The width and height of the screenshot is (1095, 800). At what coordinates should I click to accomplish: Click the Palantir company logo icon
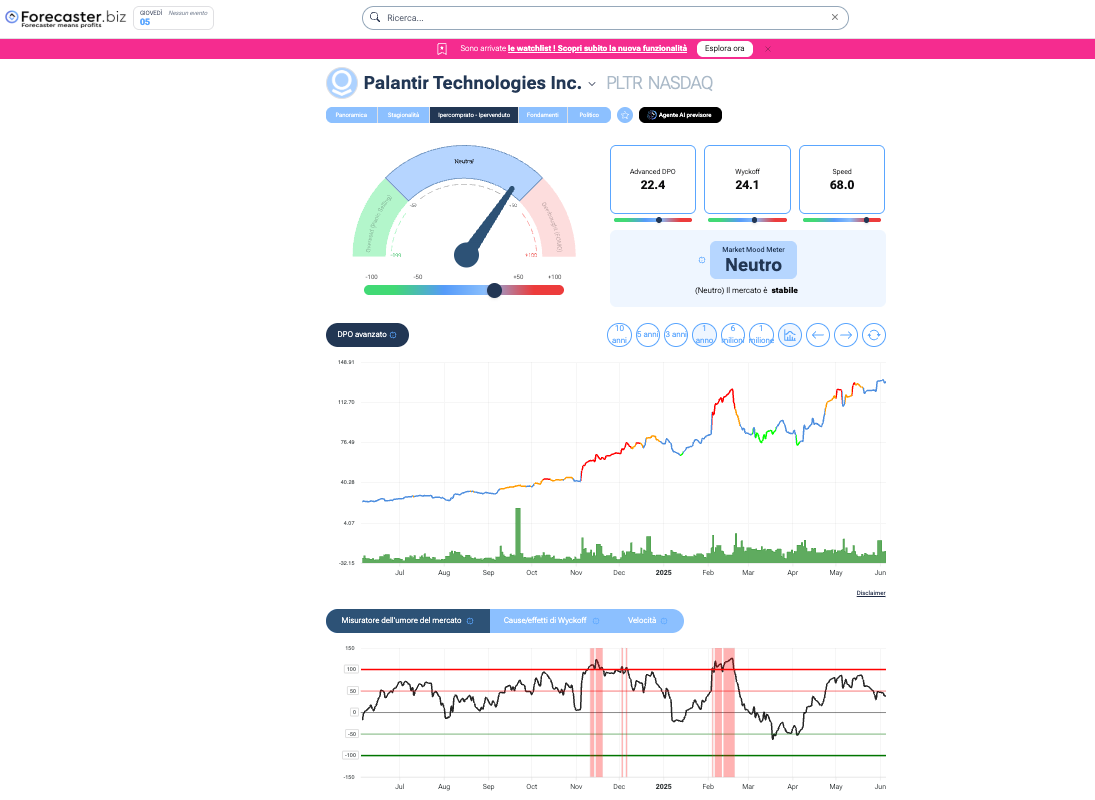pyautogui.click(x=342, y=83)
